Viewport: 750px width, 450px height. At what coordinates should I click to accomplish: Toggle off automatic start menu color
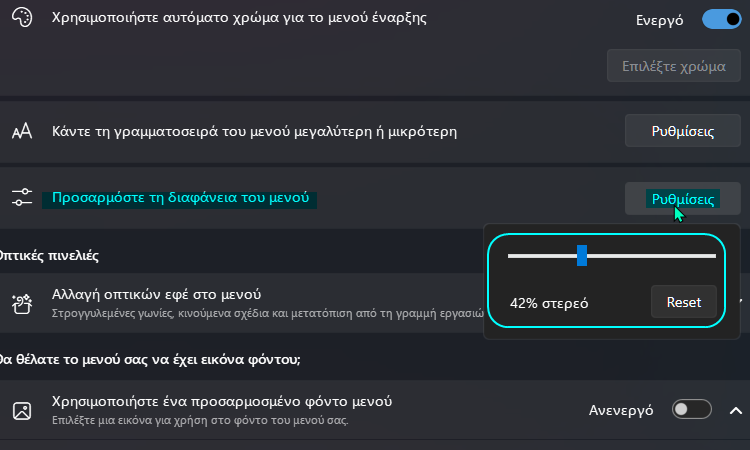[x=721, y=20]
